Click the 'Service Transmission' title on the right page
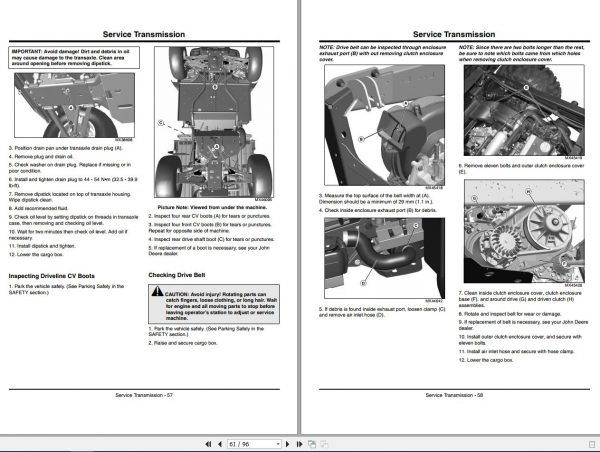 [x=454, y=34]
